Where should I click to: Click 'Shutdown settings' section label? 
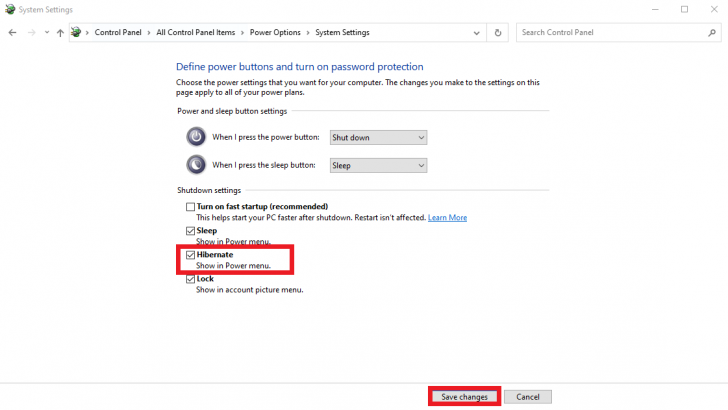(x=209, y=190)
